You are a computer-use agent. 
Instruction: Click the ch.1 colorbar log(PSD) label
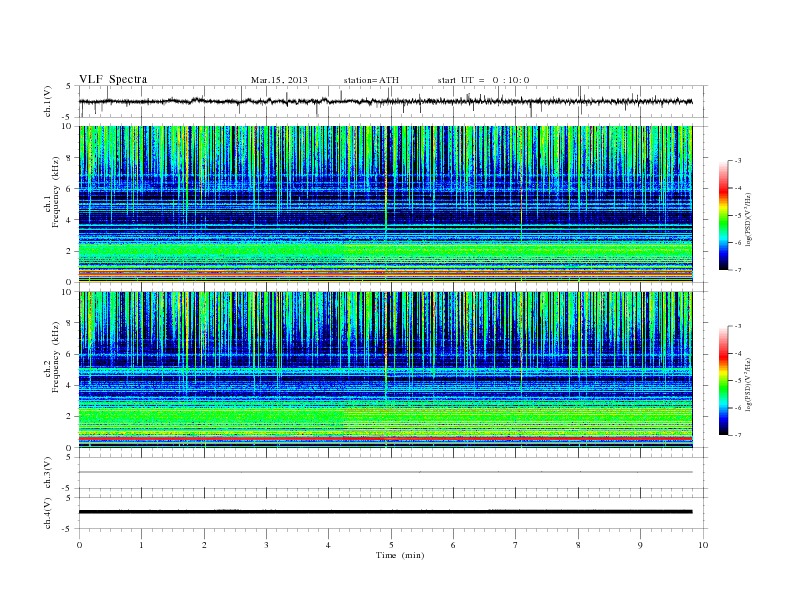coord(748,219)
